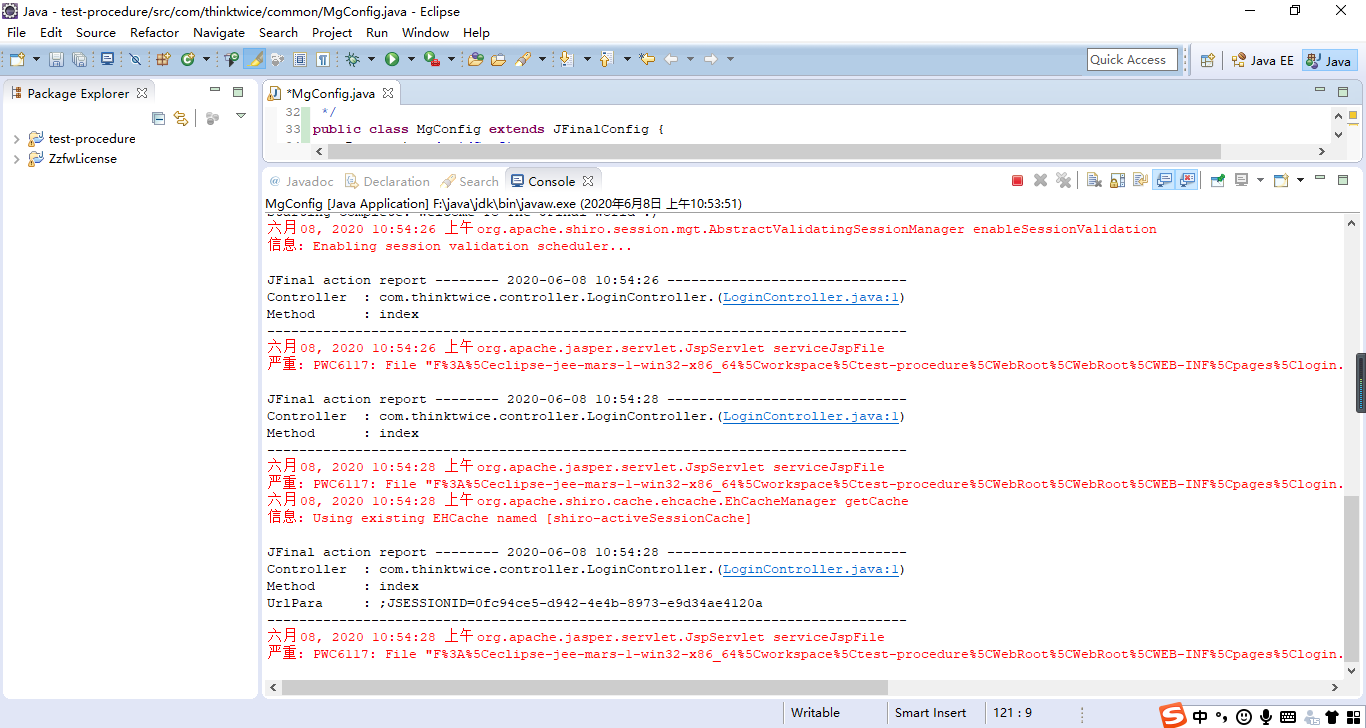Switch to the Javadoc tab

301,181
